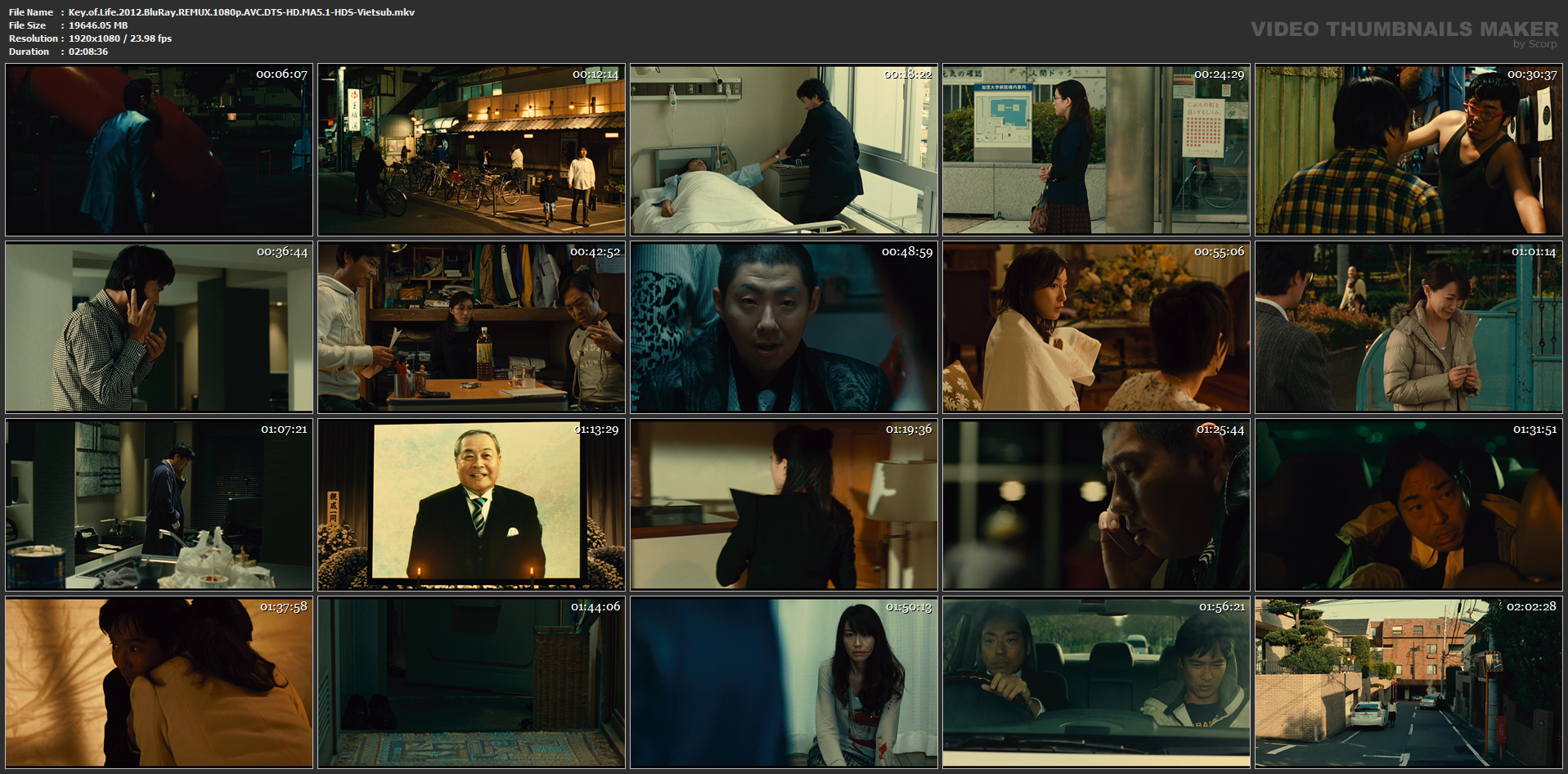Select the thumbnail stamped 01:01:14
The image size is (1568, 774).
point(1409,327)
